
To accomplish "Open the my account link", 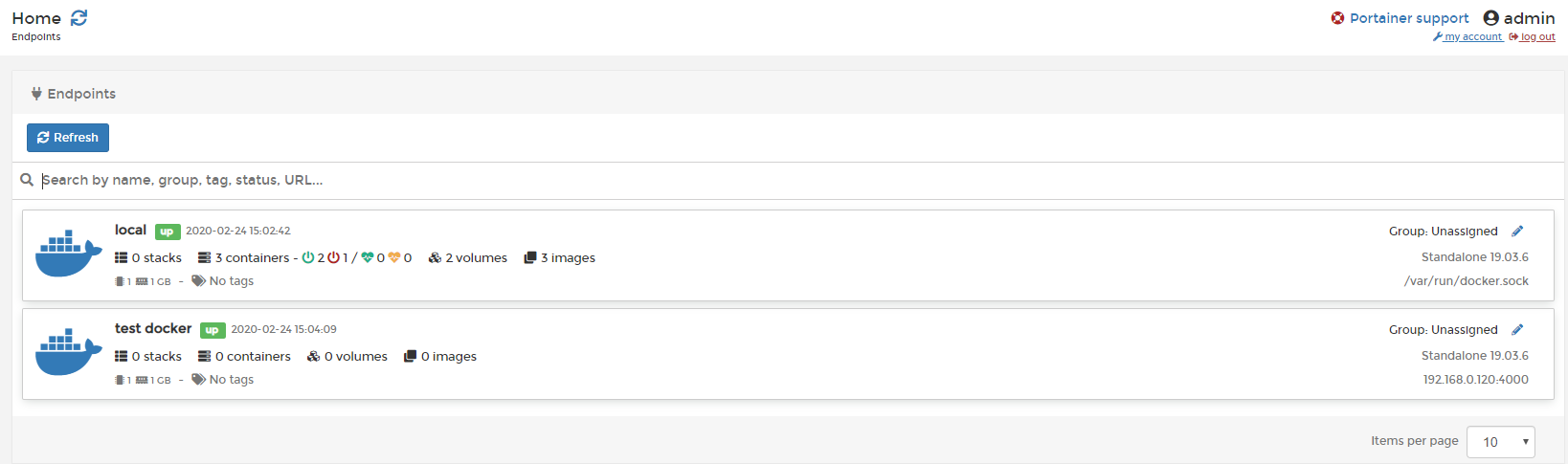I will click(x=1467, y=37).
